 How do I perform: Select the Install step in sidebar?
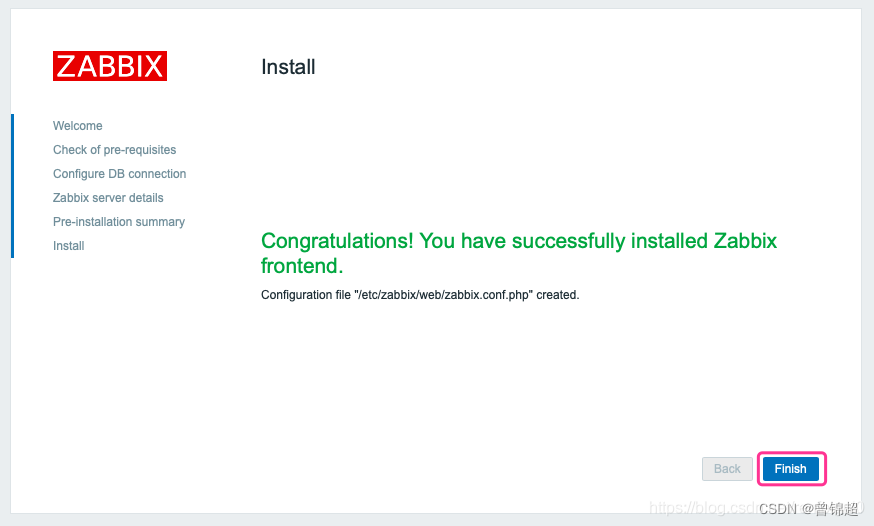tap(69, 246)
